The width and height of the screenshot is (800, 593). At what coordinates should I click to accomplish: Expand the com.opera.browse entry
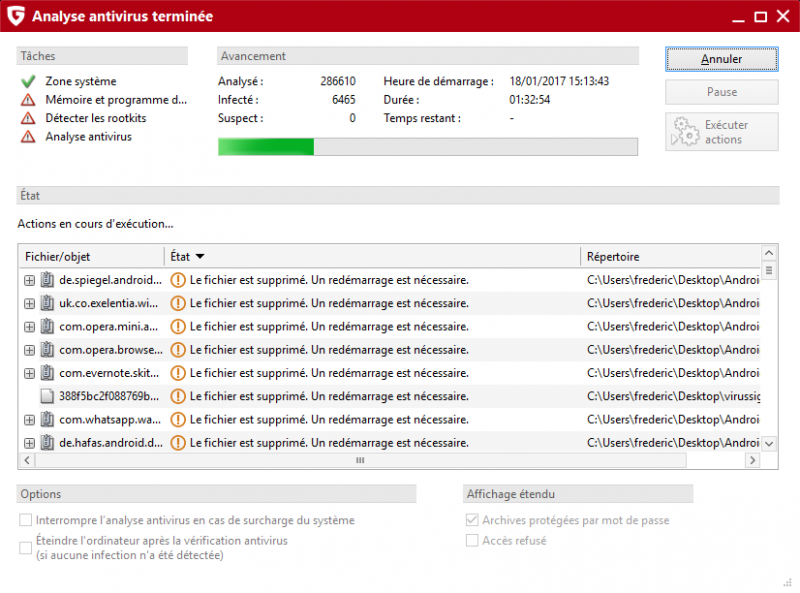pyautogui.click(x=30, y=350)
